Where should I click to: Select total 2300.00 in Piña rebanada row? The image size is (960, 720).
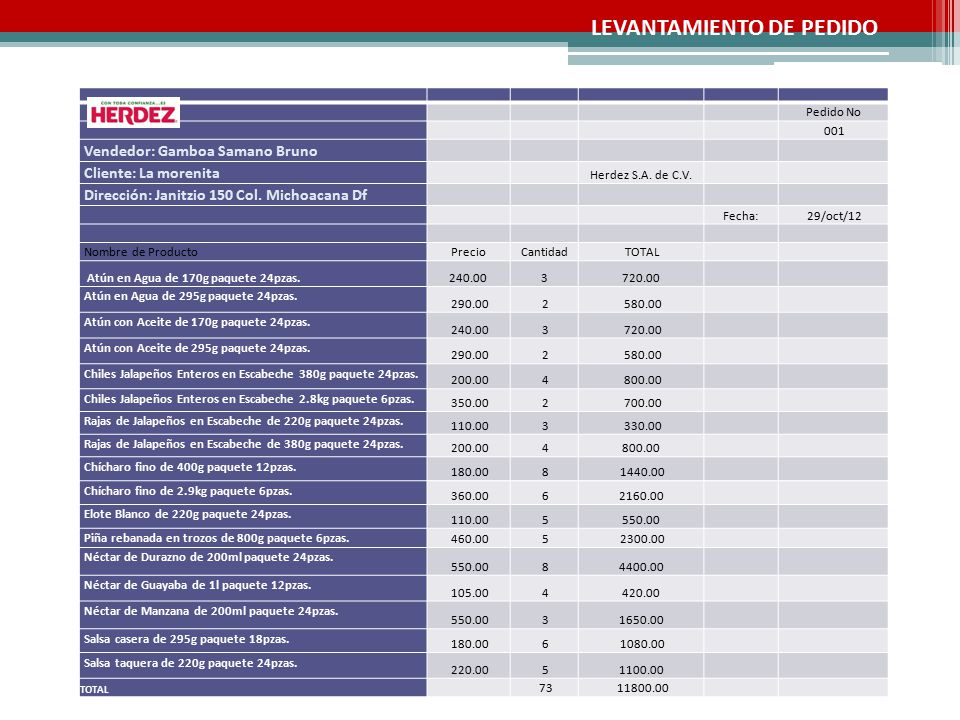(641, 539)
